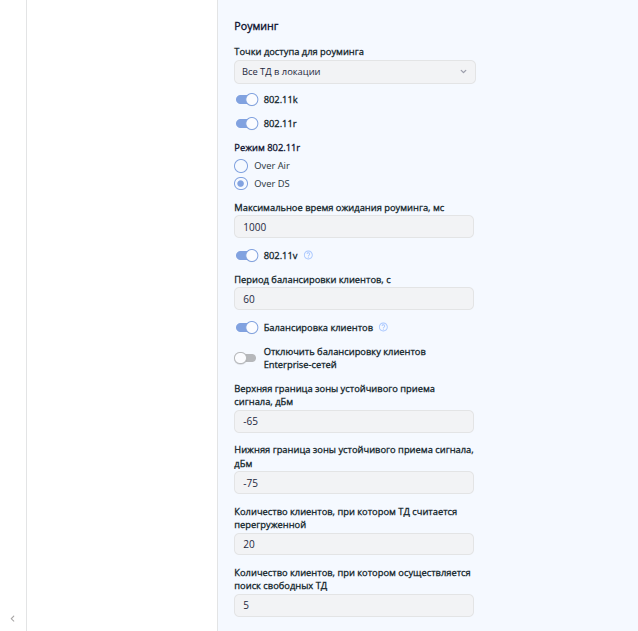This screenshot has width=638, height=631.
Task: Focus the Верхняя граница field showing -65
Action: [354, 421]
